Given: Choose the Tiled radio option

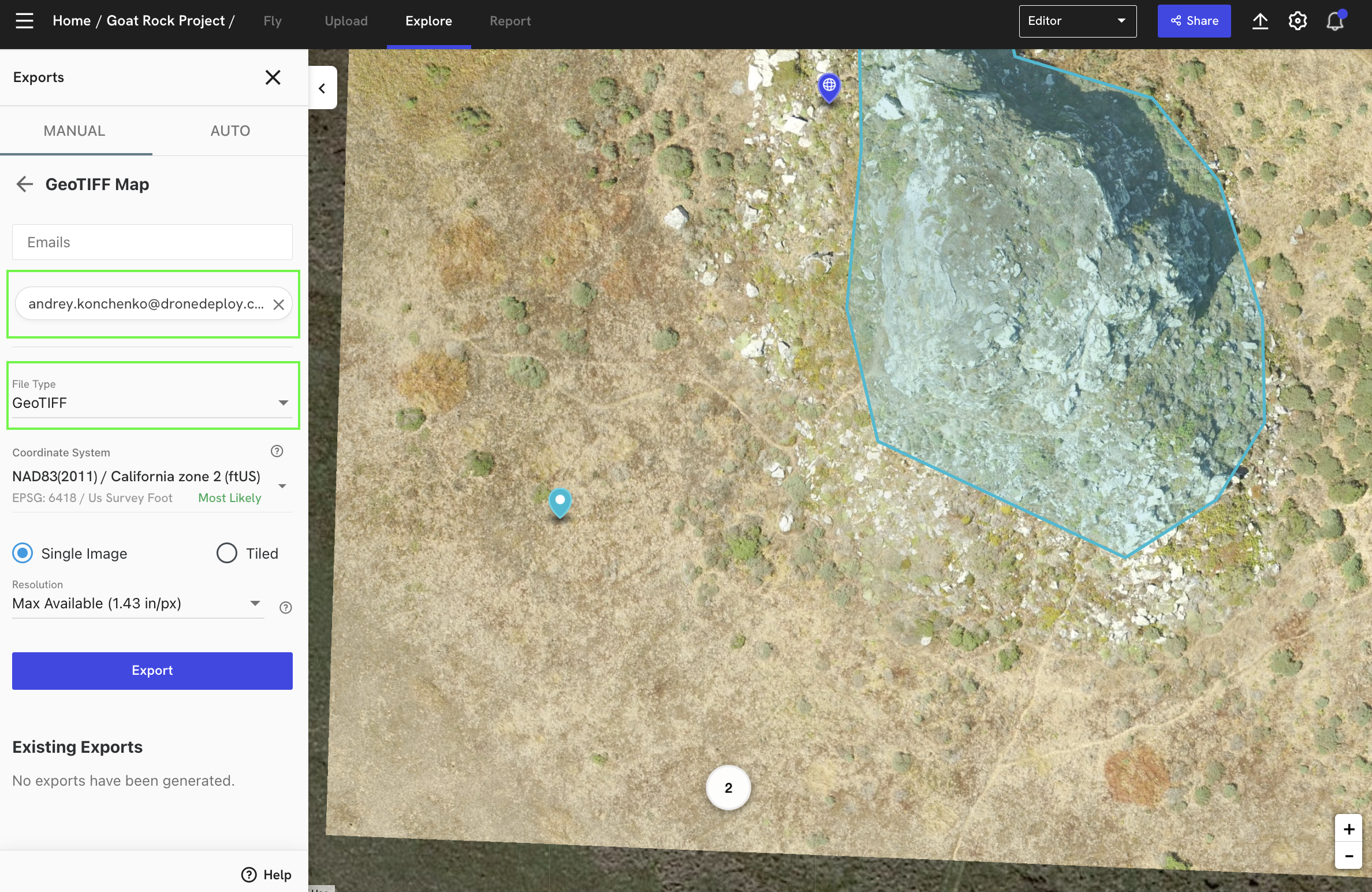Looking at the screenshot, I should 226,553.
